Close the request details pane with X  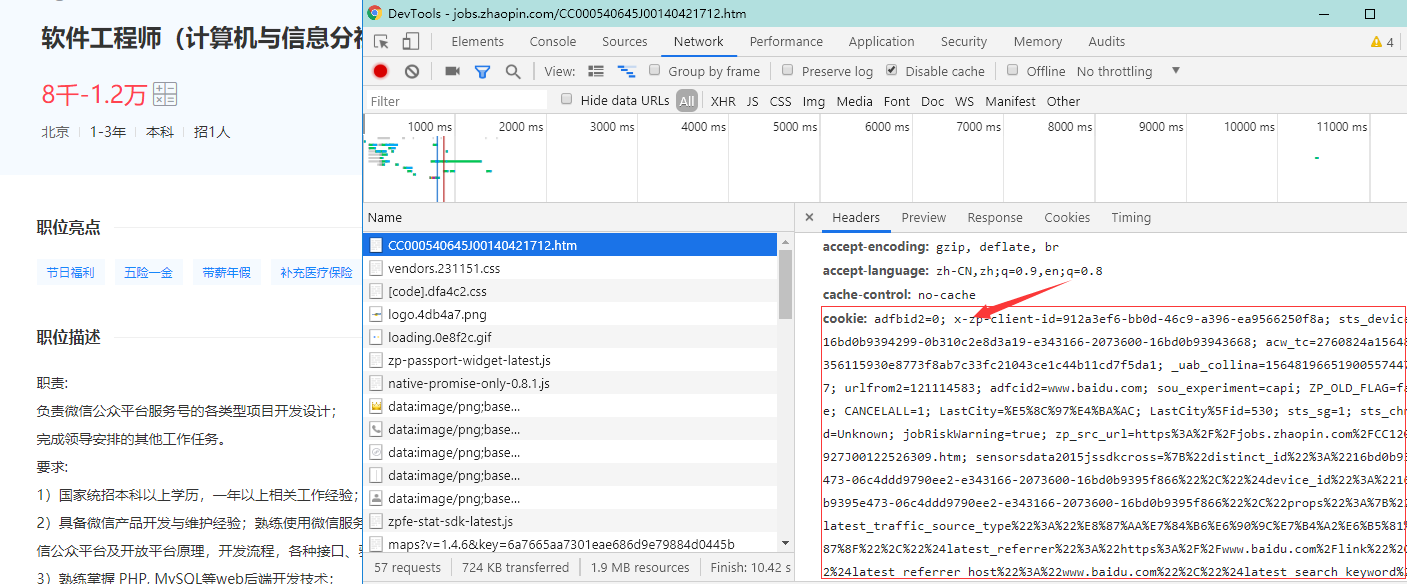[x=809, y=217]
